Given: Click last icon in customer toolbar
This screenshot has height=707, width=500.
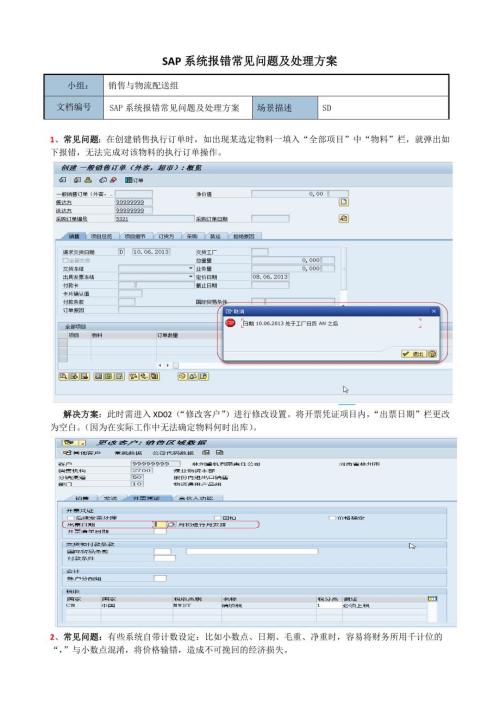Looking at the screenshot, I should [220, 452].
